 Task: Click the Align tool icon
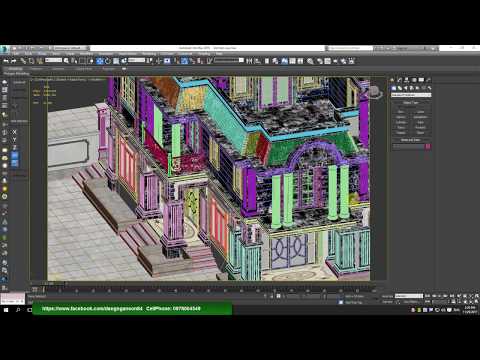257,61
